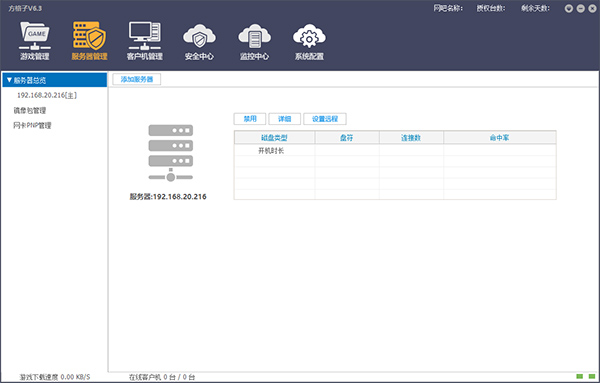Open the 安全中心 security center
600x383 pixels.
pos(199,41)
